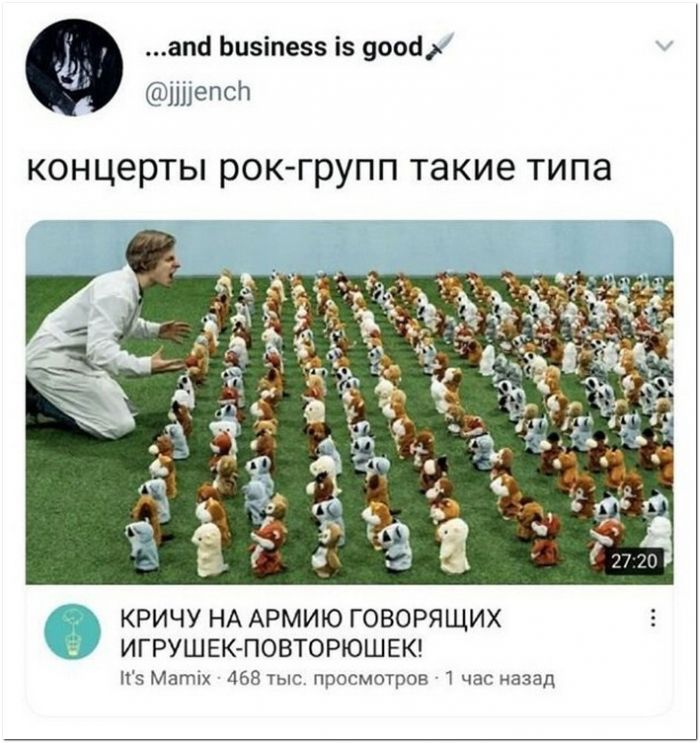Open the "...and business is good" display name

coord(285,47)
